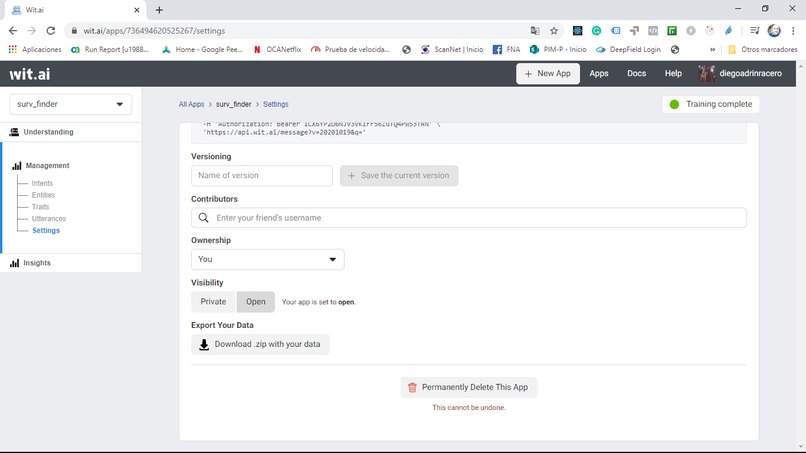Viewport: 806px width, 453px height.
Task: Focus the Name of version field
Action: coord(262,175)
